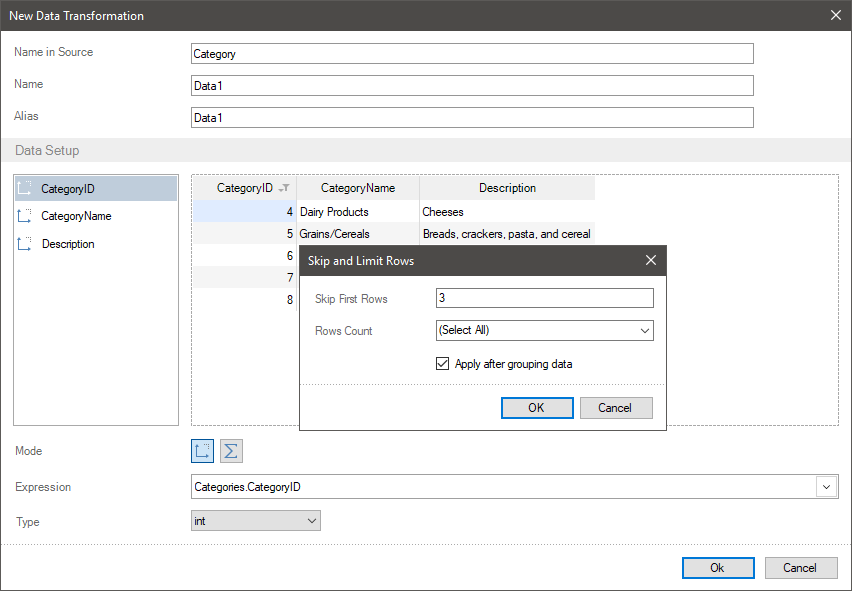Open the Rows Count dropdown
This screenshot has height=591, width=852.
[644, 330]
